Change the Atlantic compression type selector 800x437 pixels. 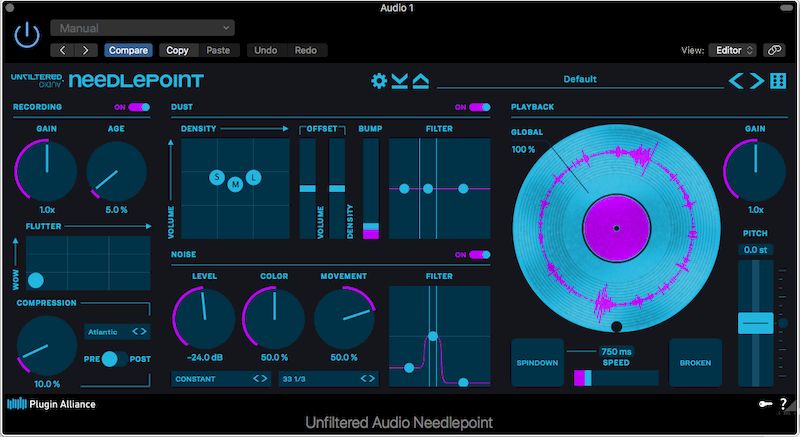[117, 331]
